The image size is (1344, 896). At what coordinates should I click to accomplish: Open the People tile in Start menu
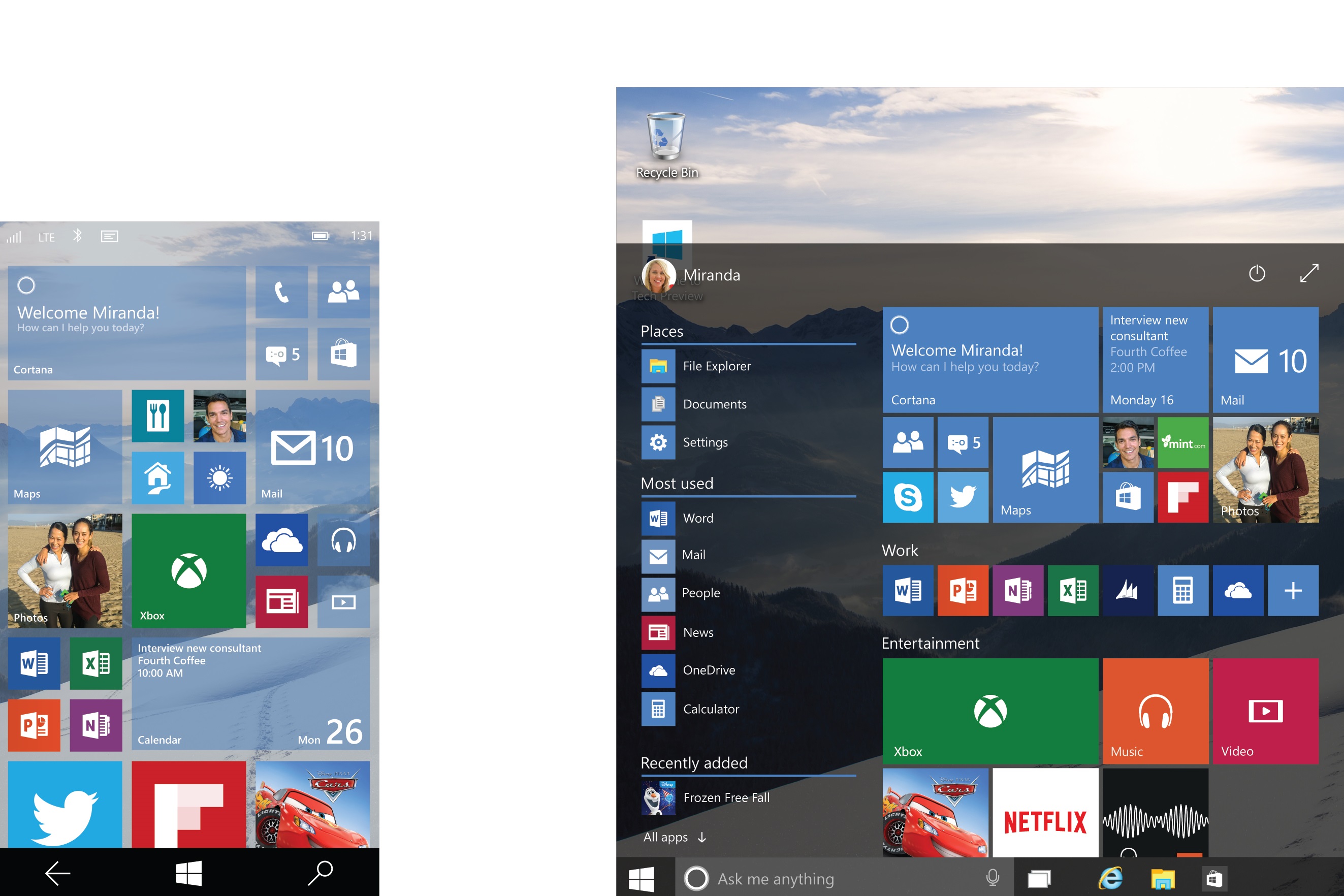[908, 442]
